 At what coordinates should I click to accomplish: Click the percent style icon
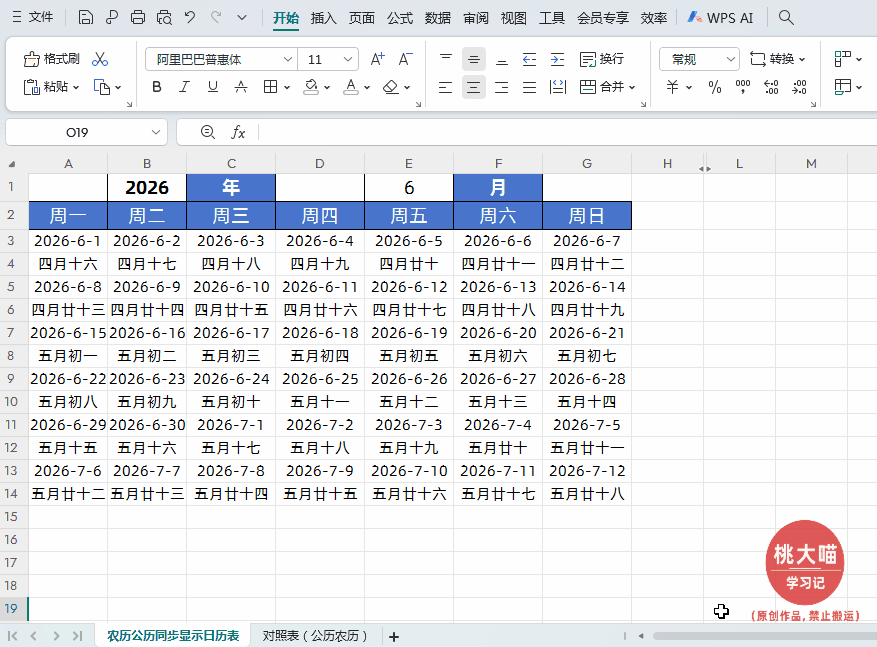(x=713, y=87)
